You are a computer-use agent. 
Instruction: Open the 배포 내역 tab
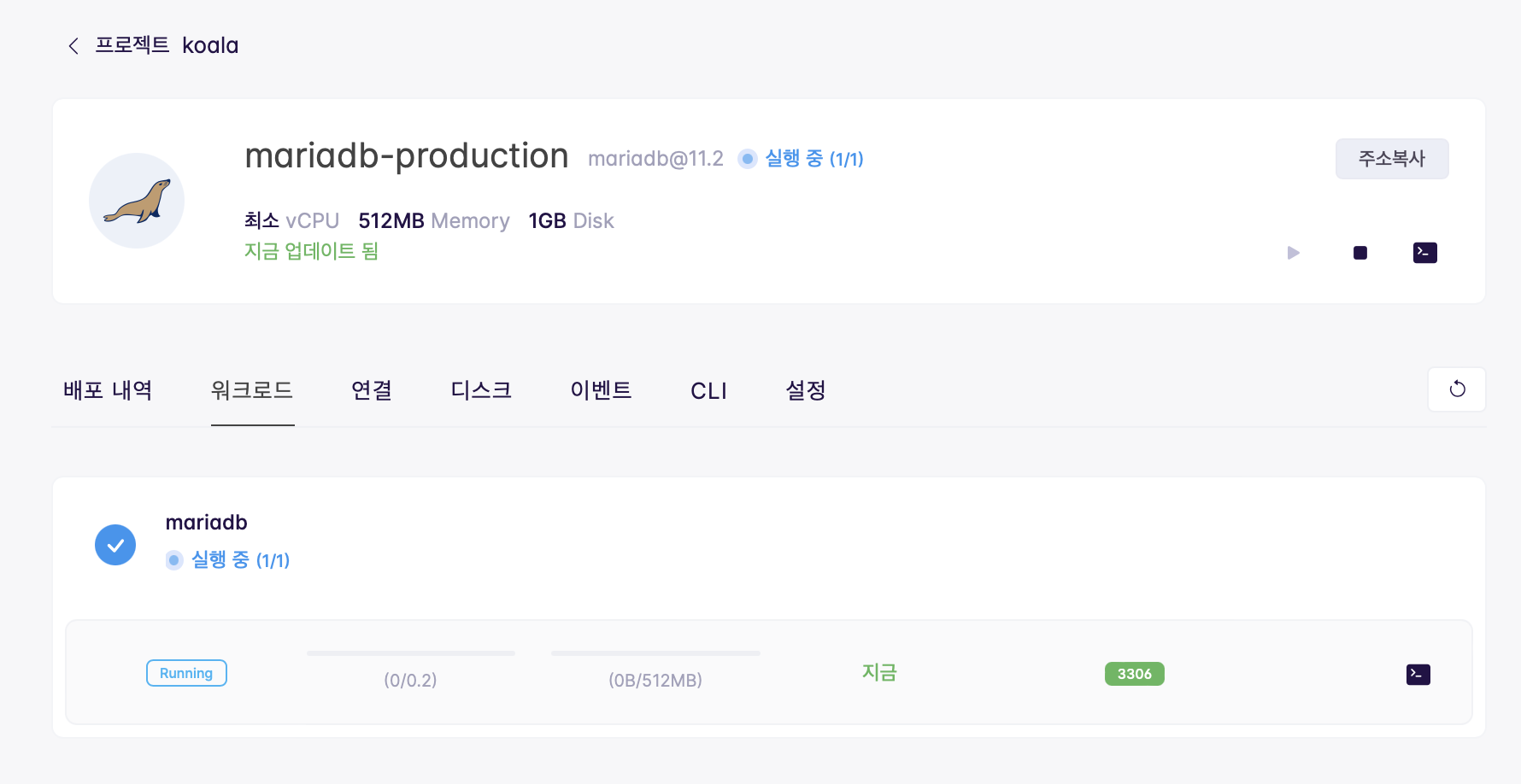click(108, 390)
